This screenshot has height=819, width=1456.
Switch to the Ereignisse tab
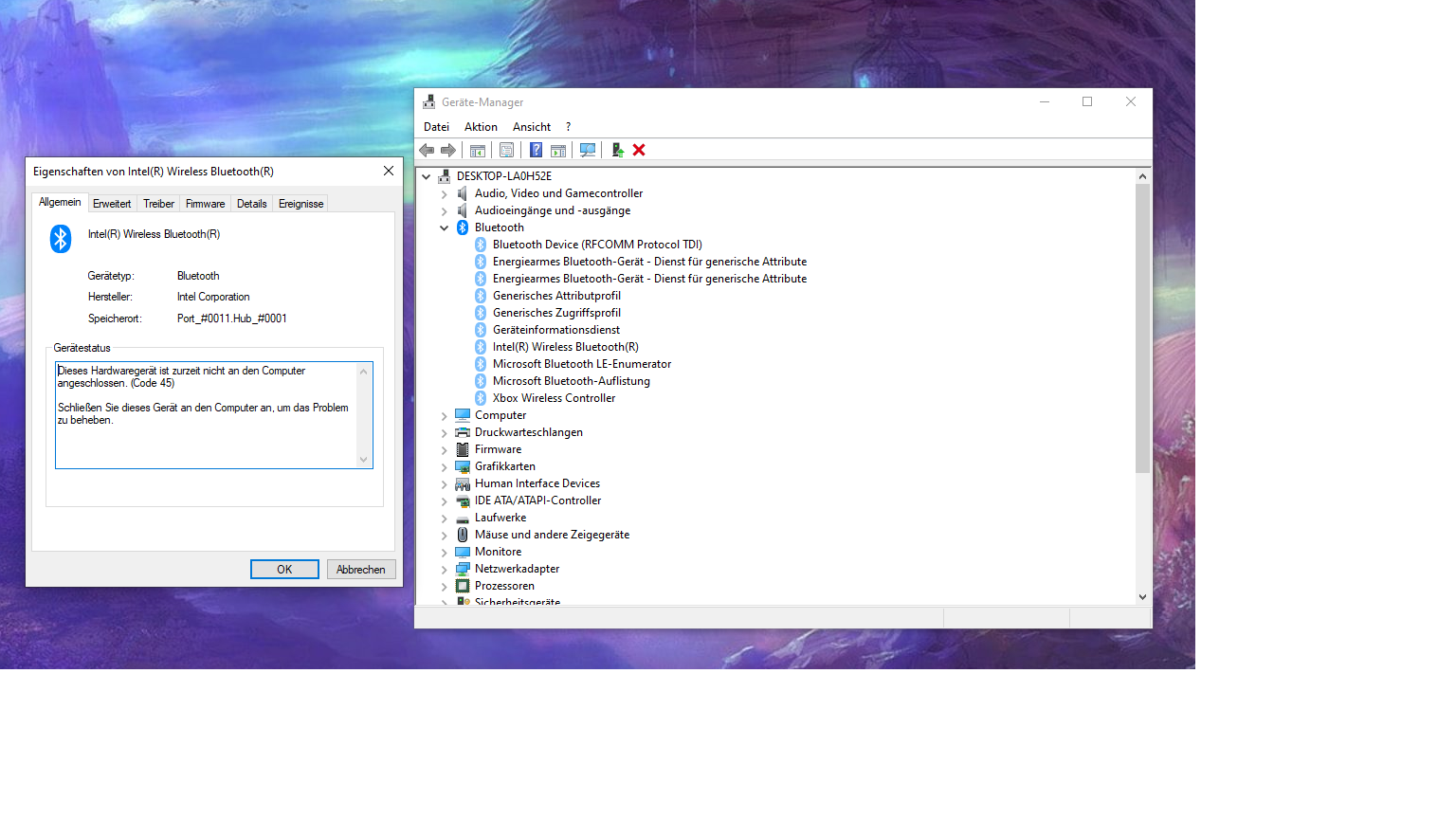click(x=300, y=204)
